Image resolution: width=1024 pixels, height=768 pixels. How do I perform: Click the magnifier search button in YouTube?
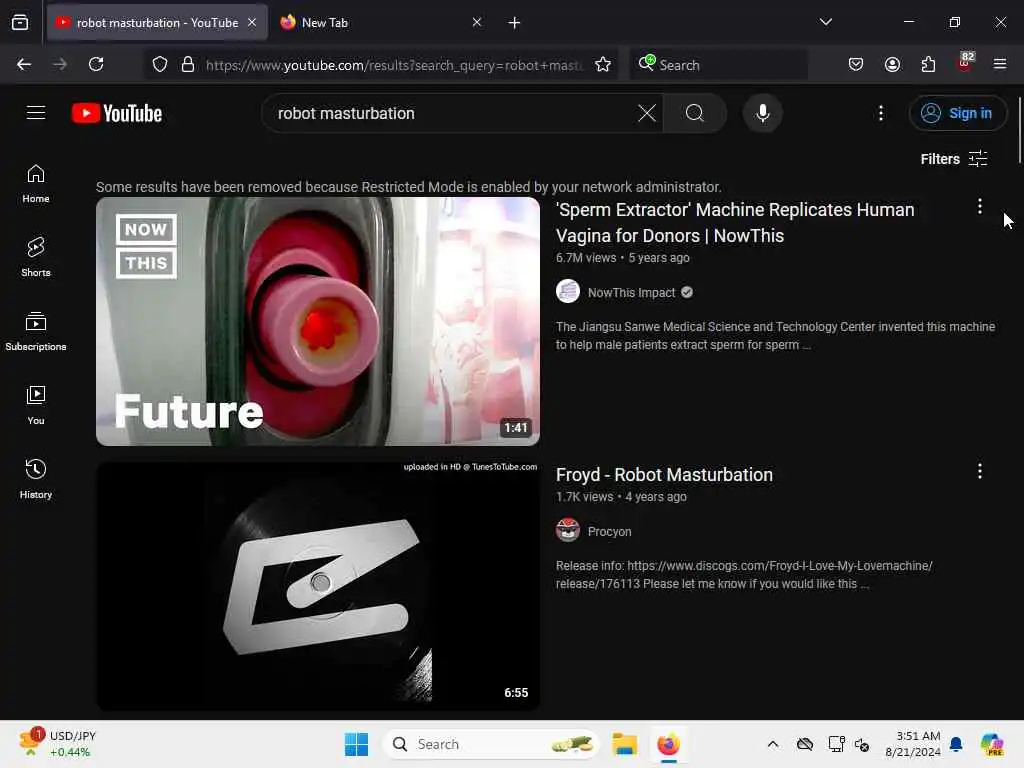pyautogui.click(x=695, y=113)
